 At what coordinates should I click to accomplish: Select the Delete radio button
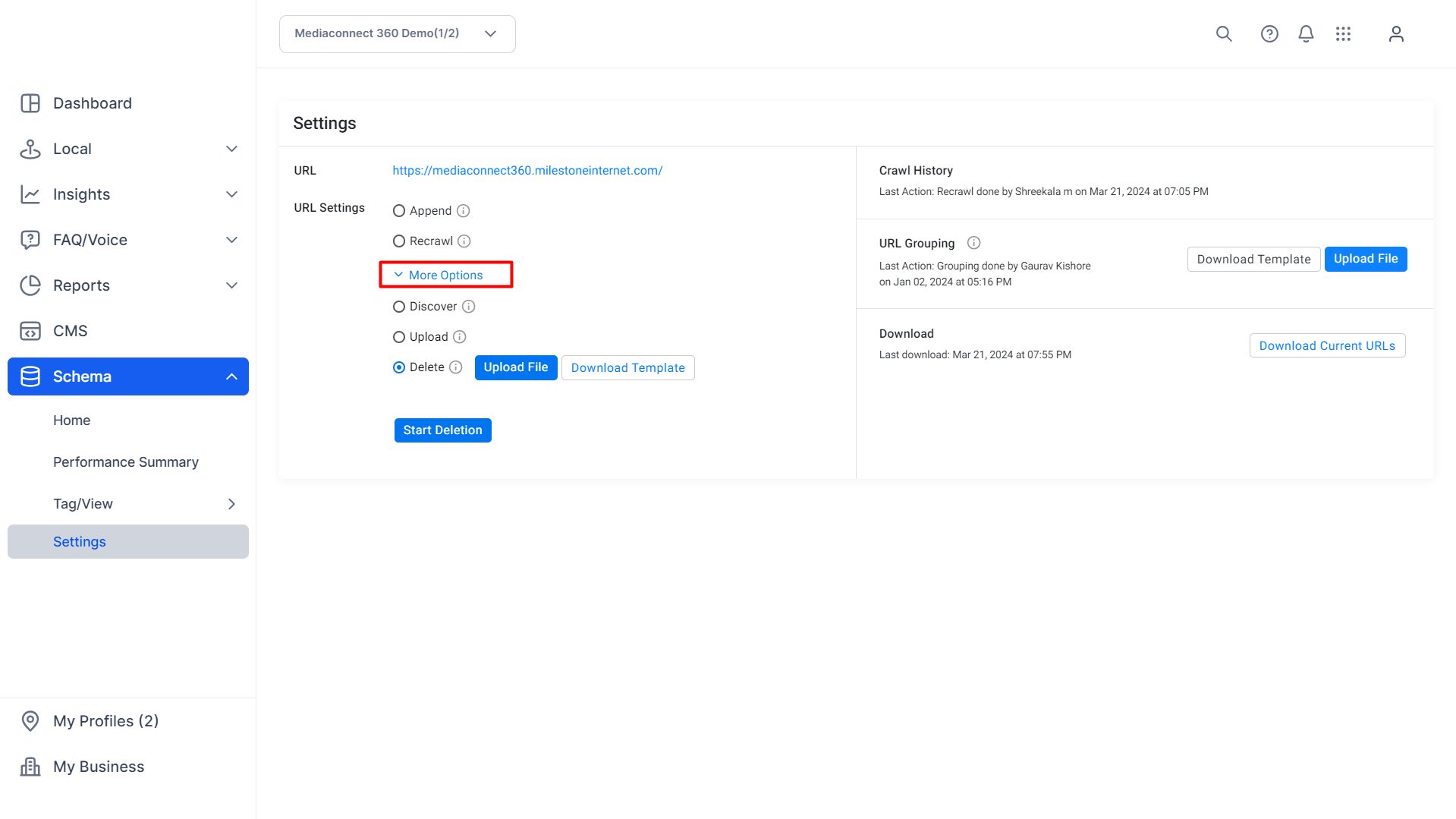tap(399, 367)
